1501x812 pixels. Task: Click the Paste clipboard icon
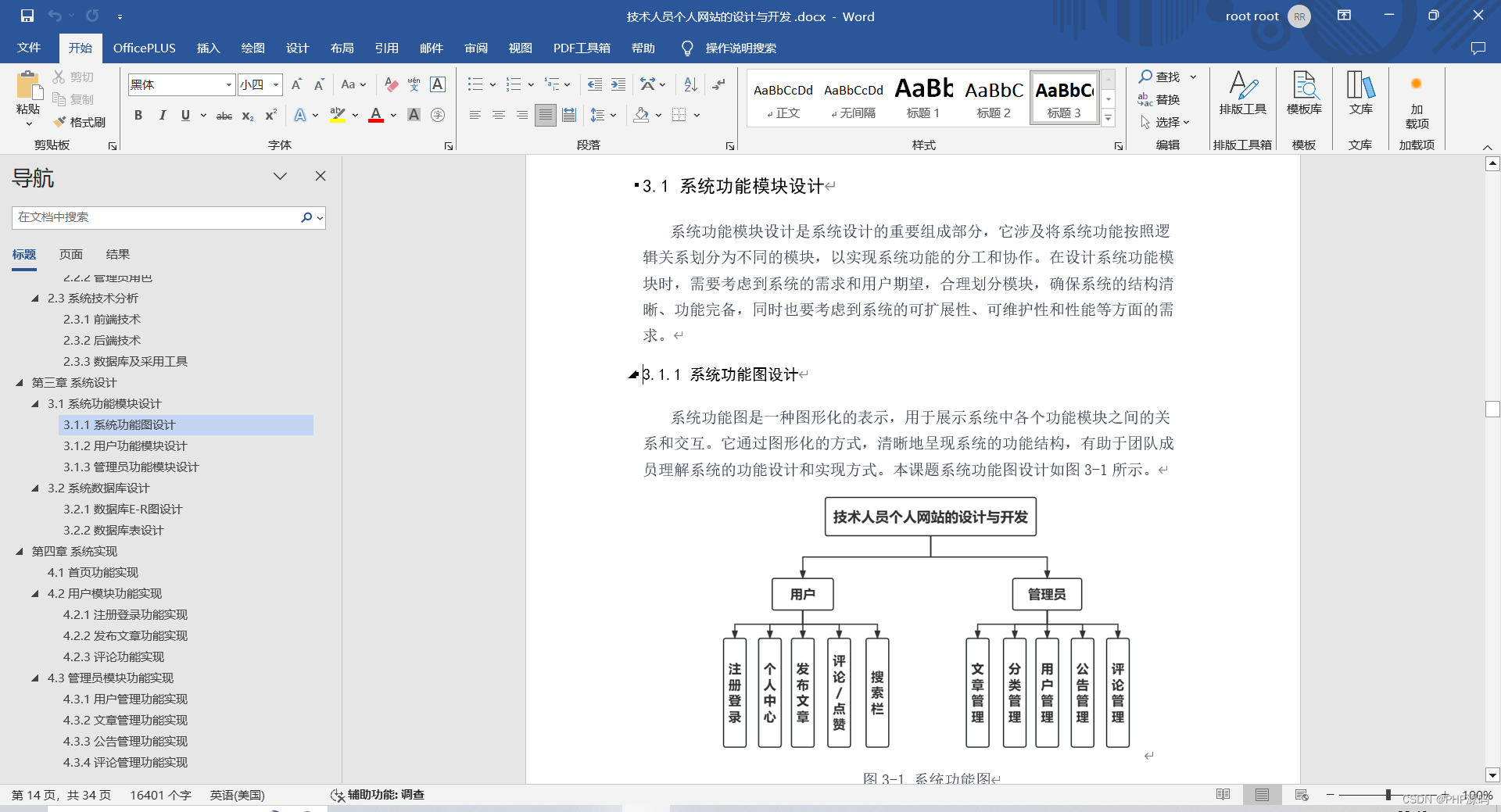point(28,86)
